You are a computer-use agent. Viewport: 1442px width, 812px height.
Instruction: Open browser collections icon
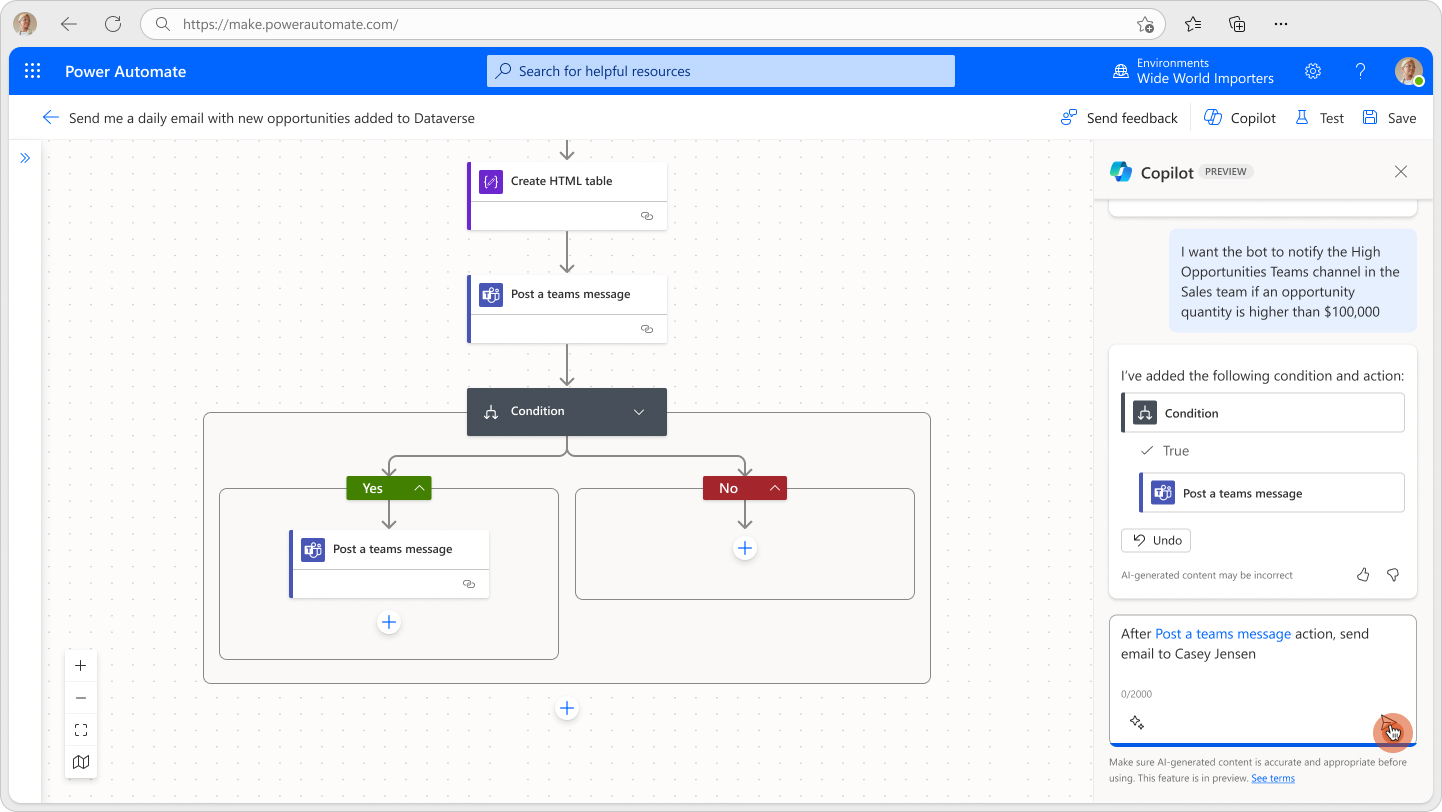point(1237,24)
